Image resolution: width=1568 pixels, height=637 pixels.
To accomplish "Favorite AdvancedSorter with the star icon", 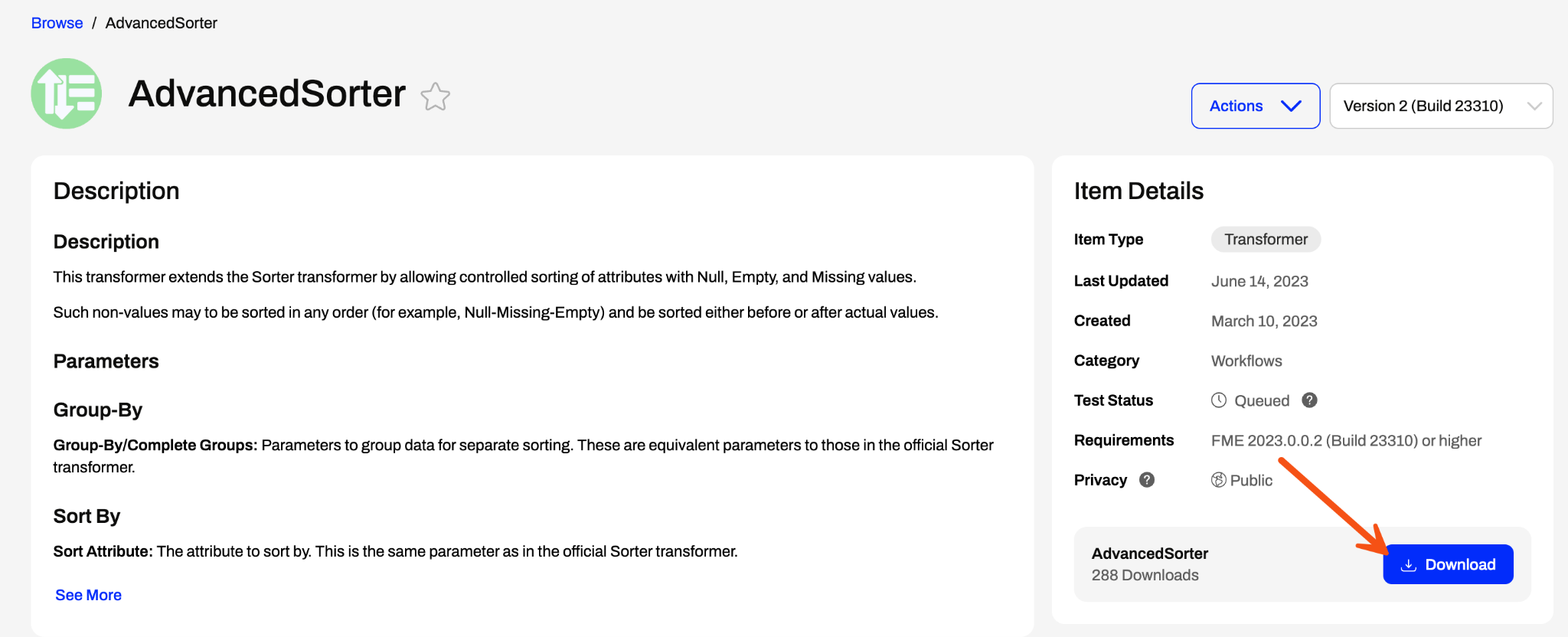I will (435, 96).
